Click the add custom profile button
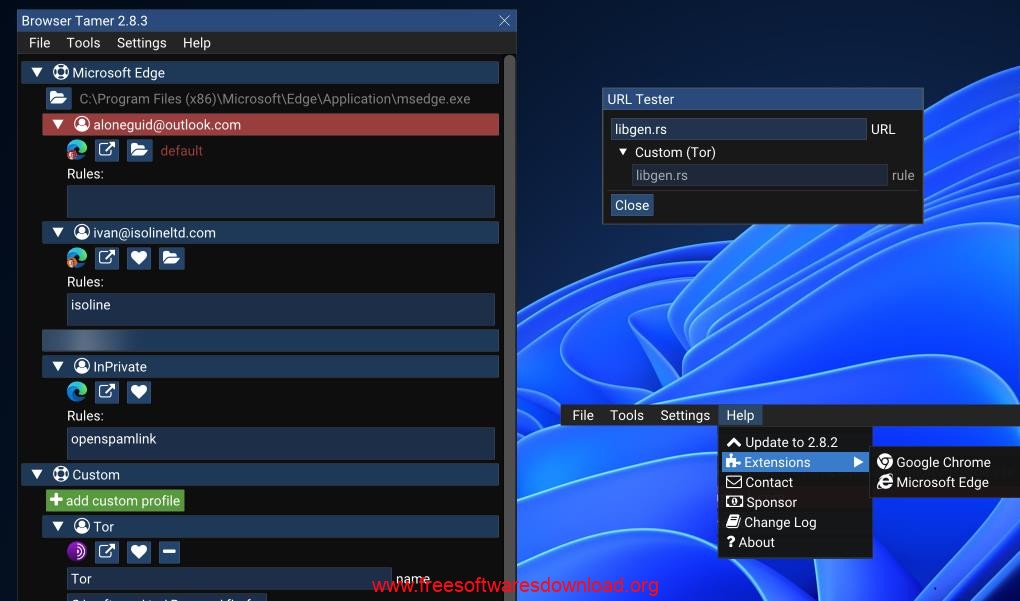This screenshot has width=1020, height=601. 115,500
